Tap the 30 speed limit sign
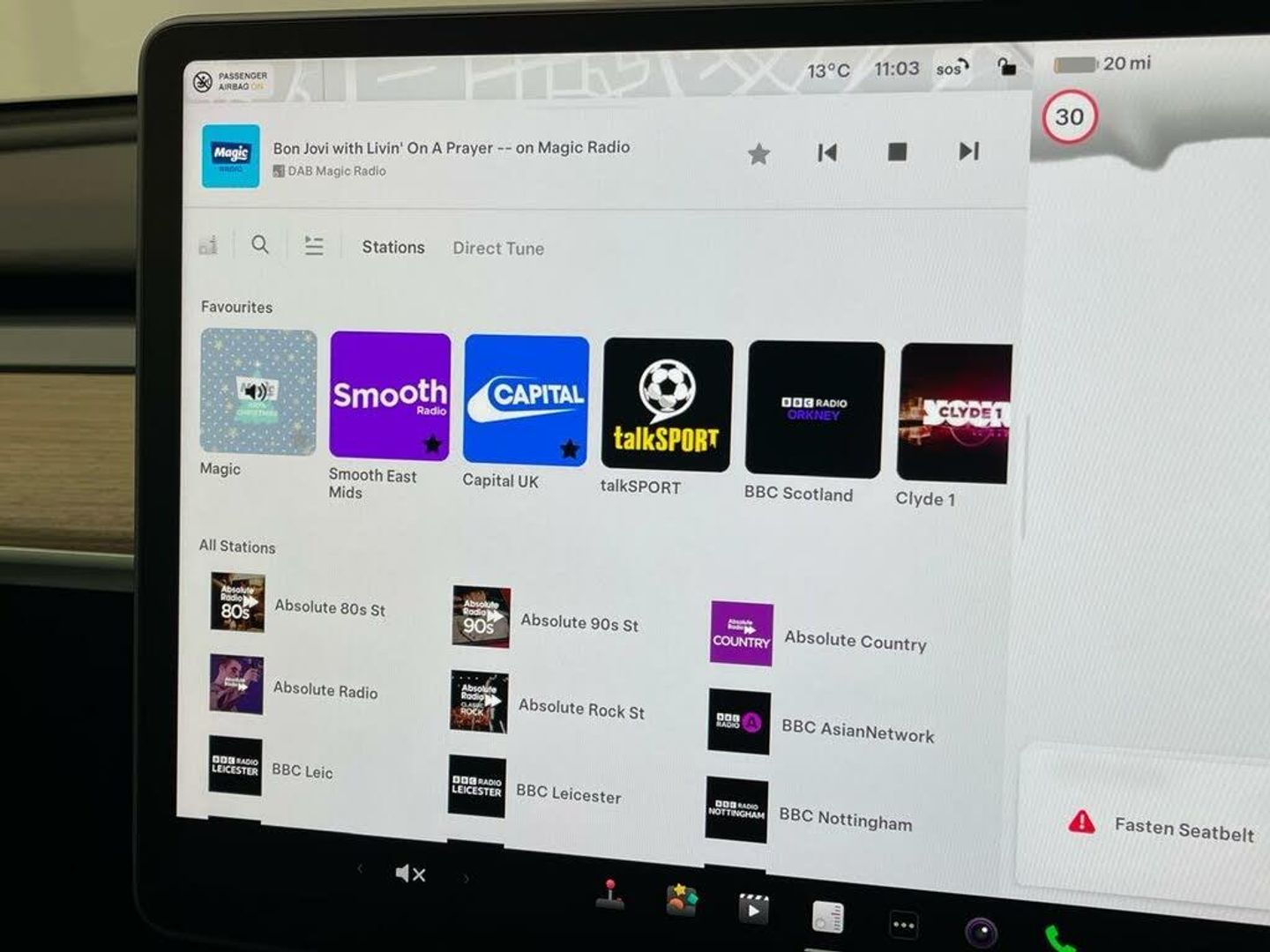Image resolution: width=1270 pixels, height=952 pixels. (1069, 116)
